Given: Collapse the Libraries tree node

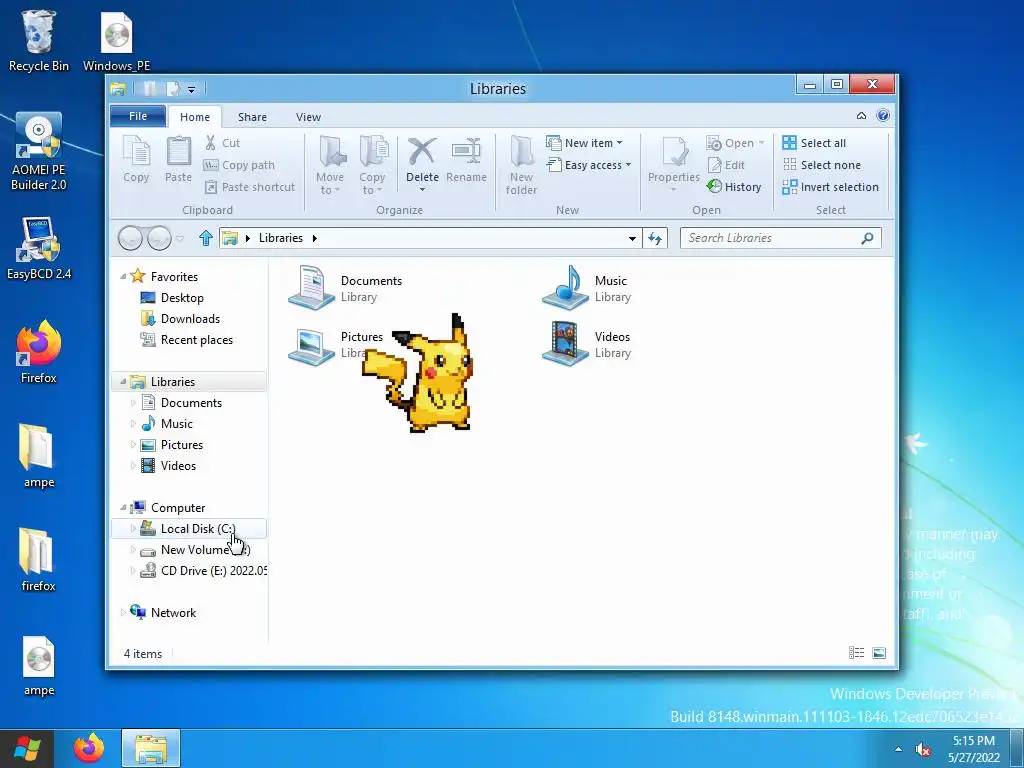Looking at the screenshot, I should pos(123,381).
